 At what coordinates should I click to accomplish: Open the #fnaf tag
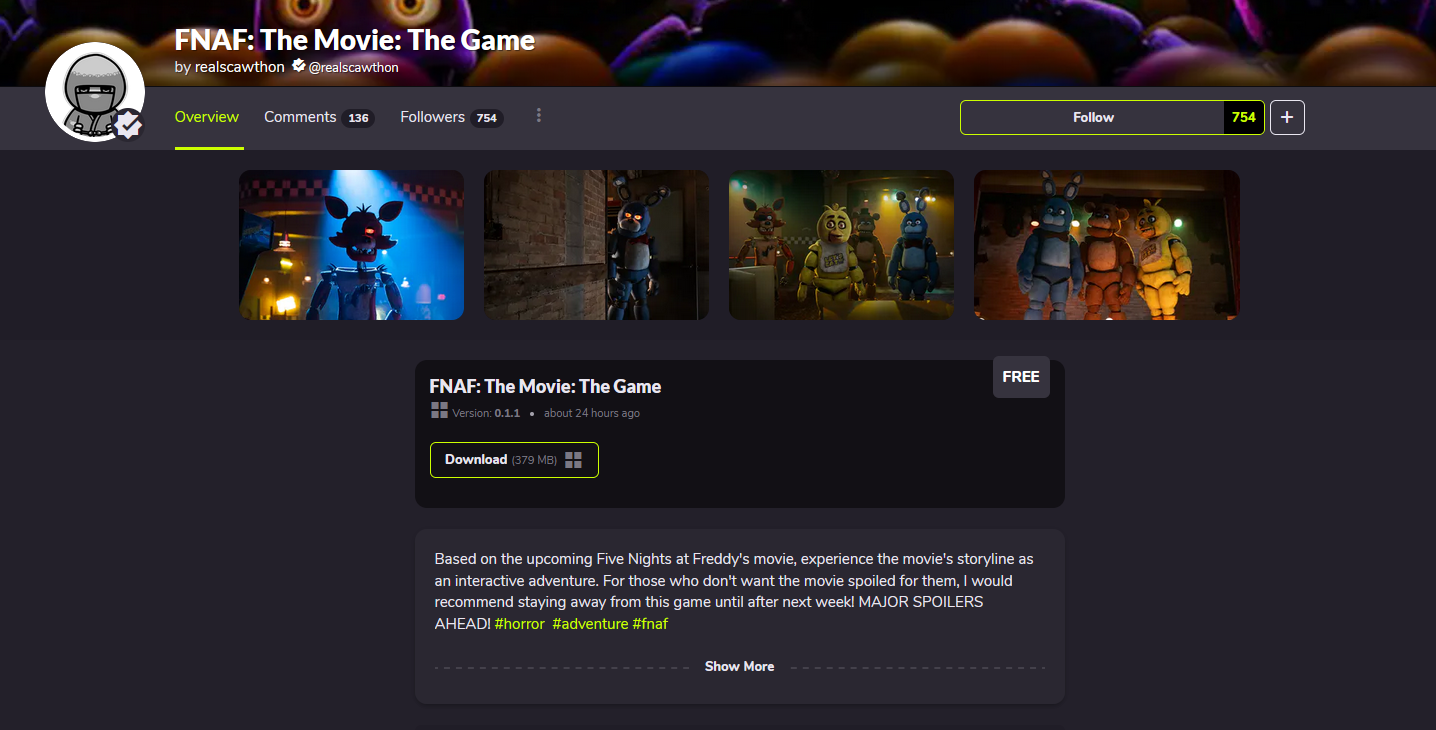650,624
